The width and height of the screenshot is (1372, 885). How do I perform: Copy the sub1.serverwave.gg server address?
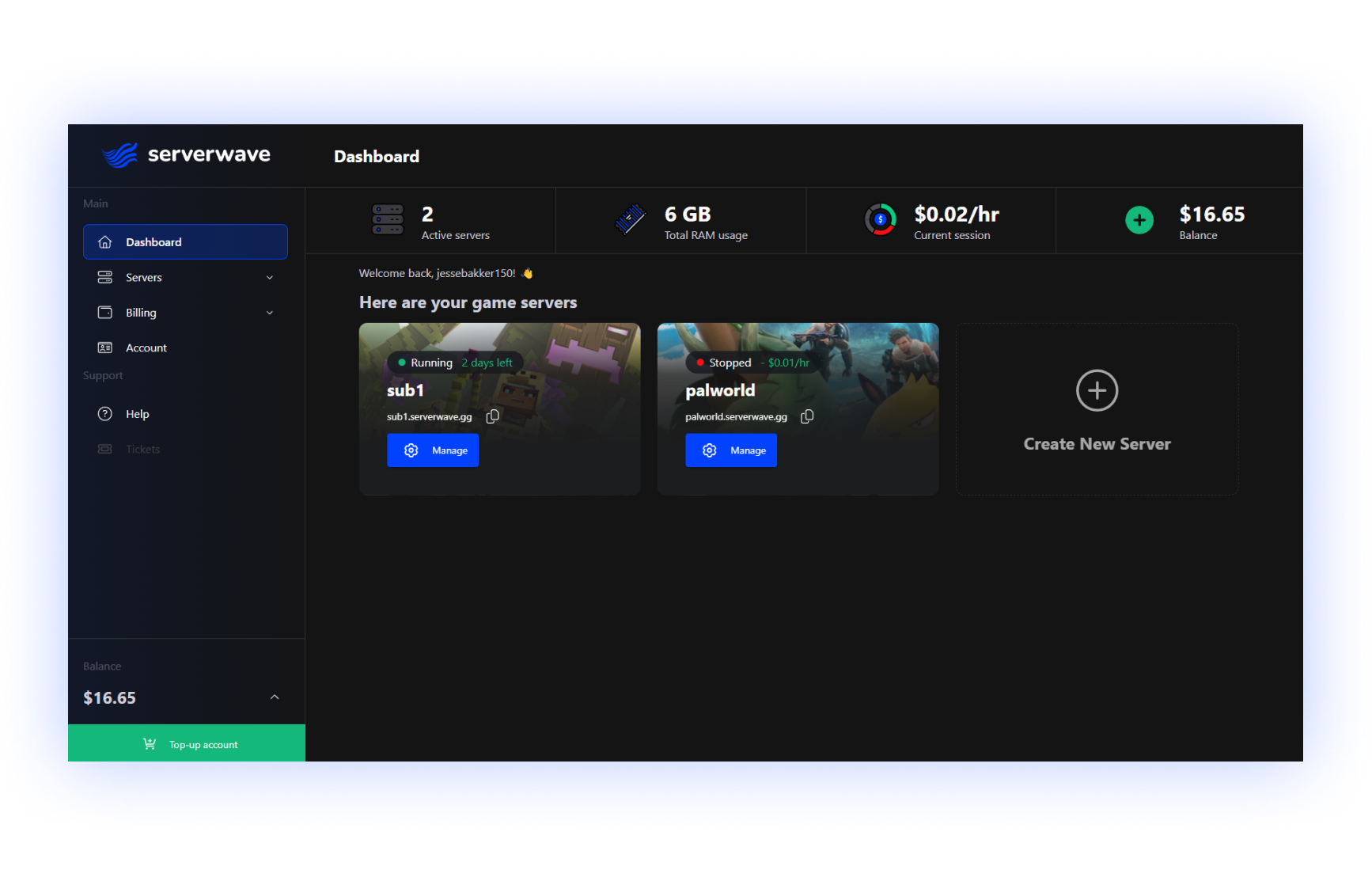click(492, 416)
